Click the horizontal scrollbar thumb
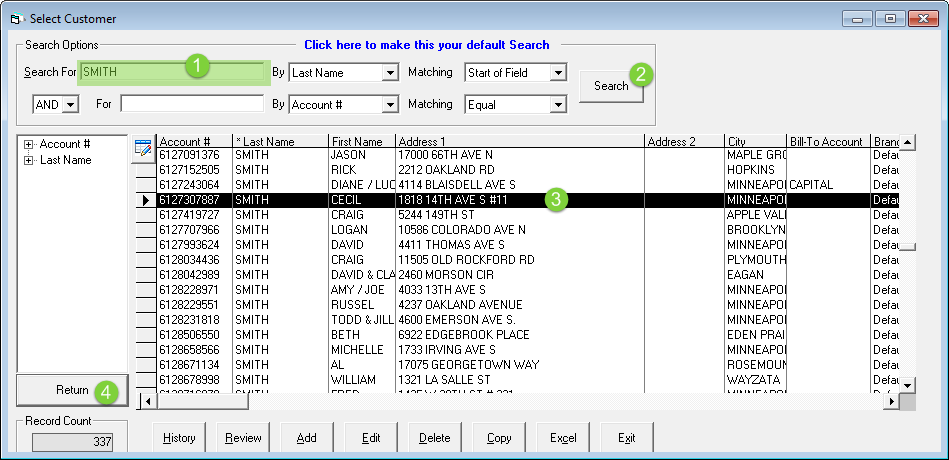Viewport: 949px width, 460px height. coord(202,401)
